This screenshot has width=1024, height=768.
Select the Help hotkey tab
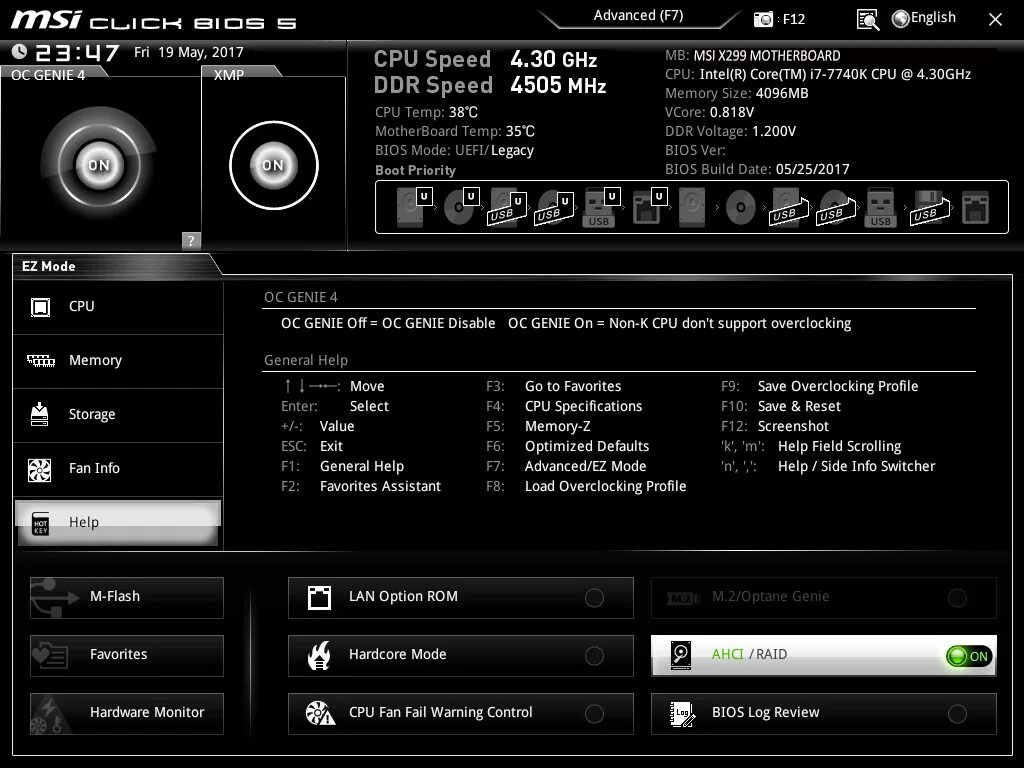tap(118, 522)
